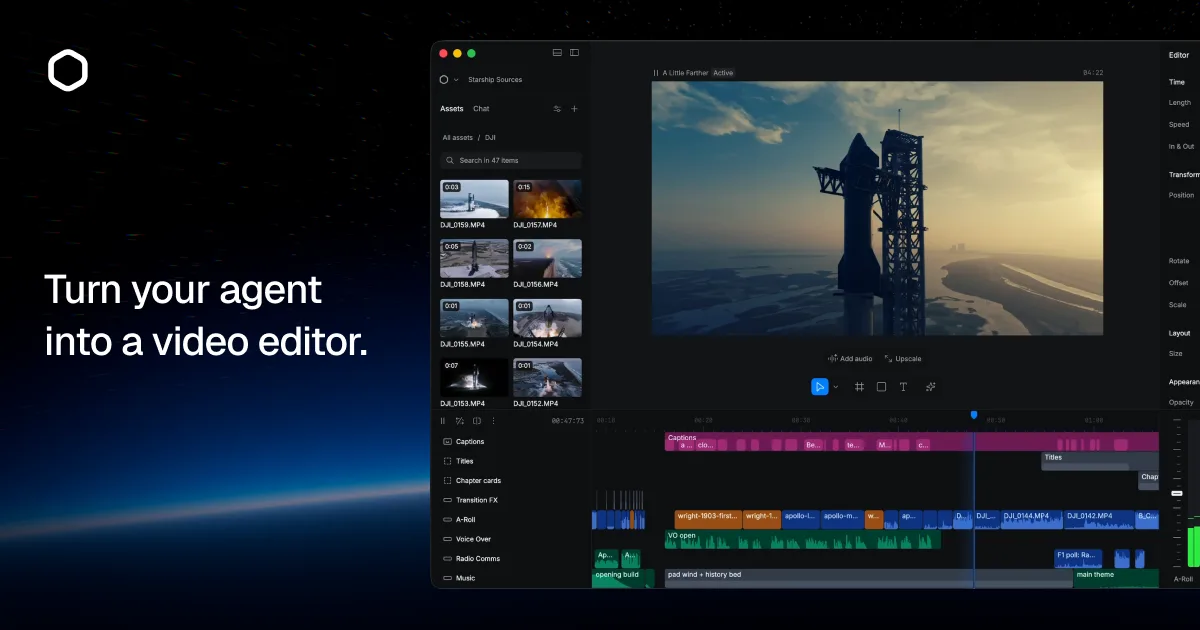This screenshot has height=630, width=1200.
Task: Select the DJI breadcrumb folder
Action: tap(491, 137)
